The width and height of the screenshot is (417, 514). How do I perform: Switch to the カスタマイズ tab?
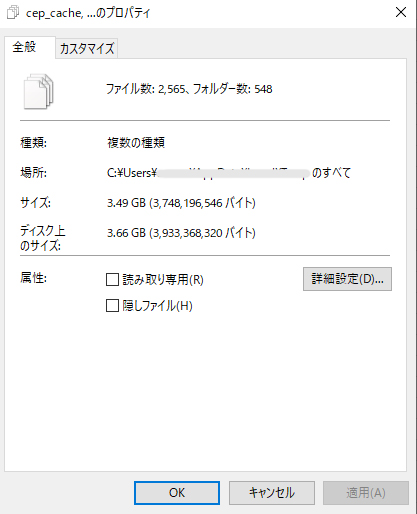coord(87,49)
